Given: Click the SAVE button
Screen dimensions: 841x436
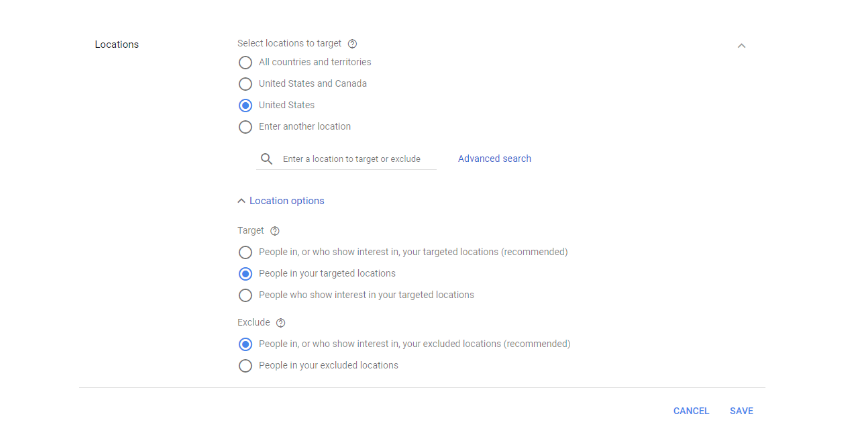Looking at the screenshot, I should [x=741, y=411].
